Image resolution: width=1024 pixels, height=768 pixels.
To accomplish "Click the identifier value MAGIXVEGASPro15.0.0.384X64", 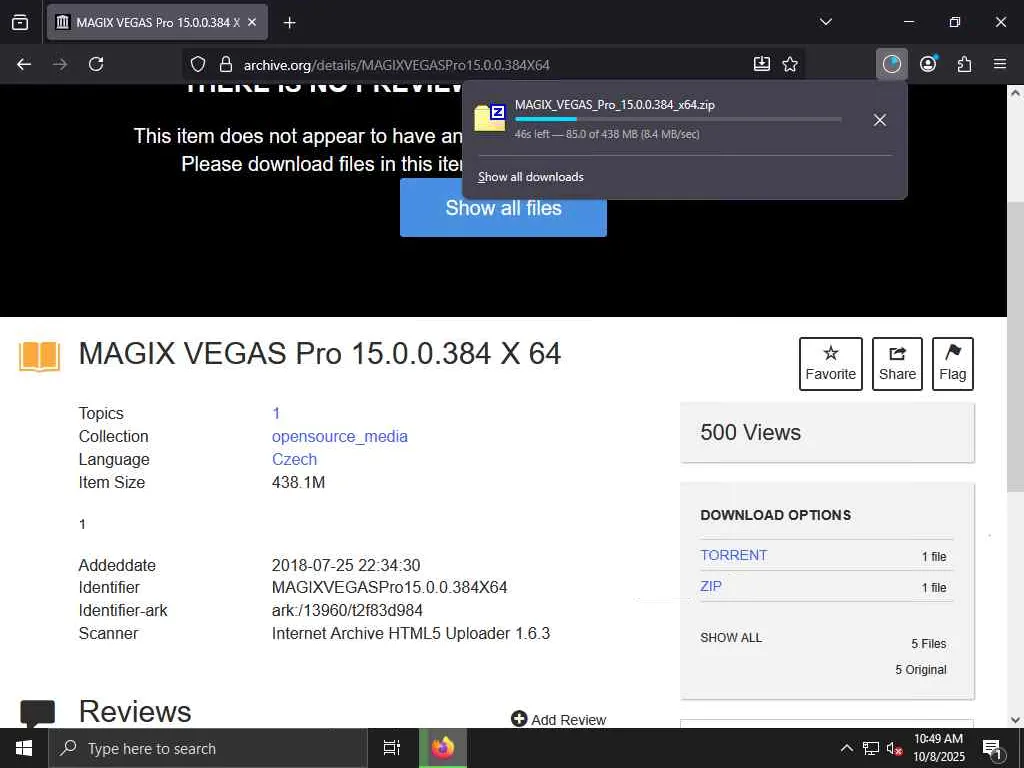I will (389, 587).
